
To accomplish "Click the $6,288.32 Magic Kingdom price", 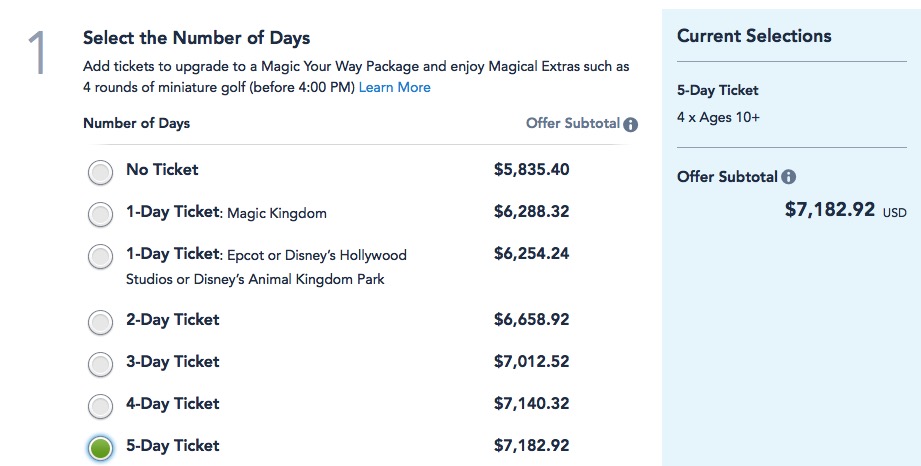I will click(531, 212).
